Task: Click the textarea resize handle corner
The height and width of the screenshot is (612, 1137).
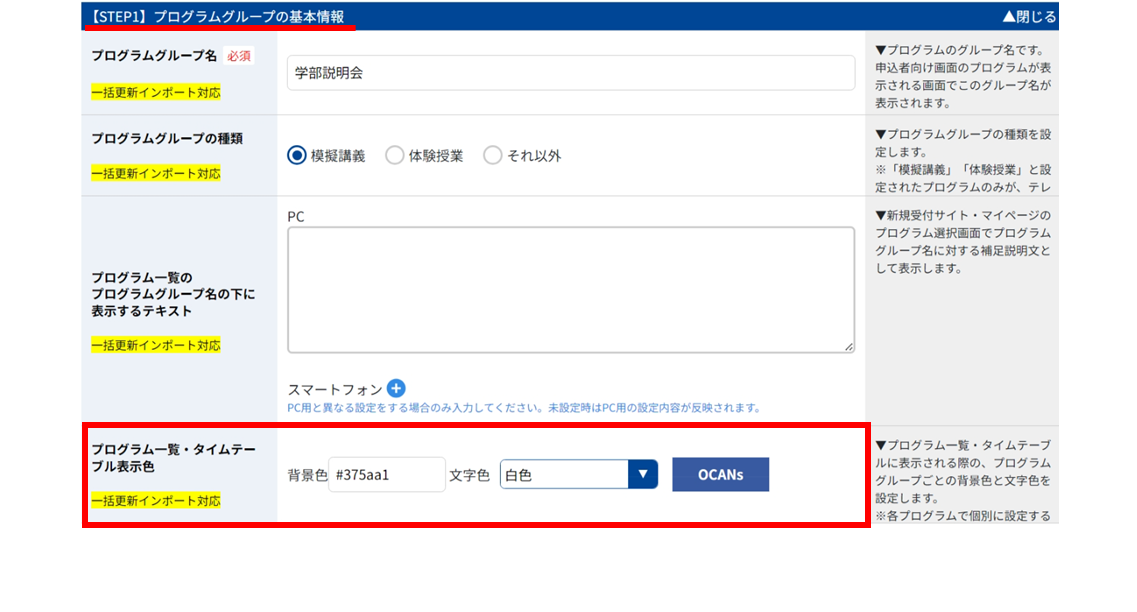Action: (x=848, y=347)
